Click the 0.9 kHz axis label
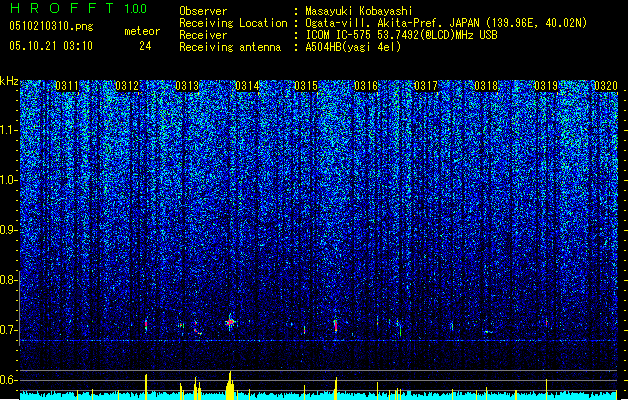Viewport: 629px width, 400px height. tap(9, 230)
